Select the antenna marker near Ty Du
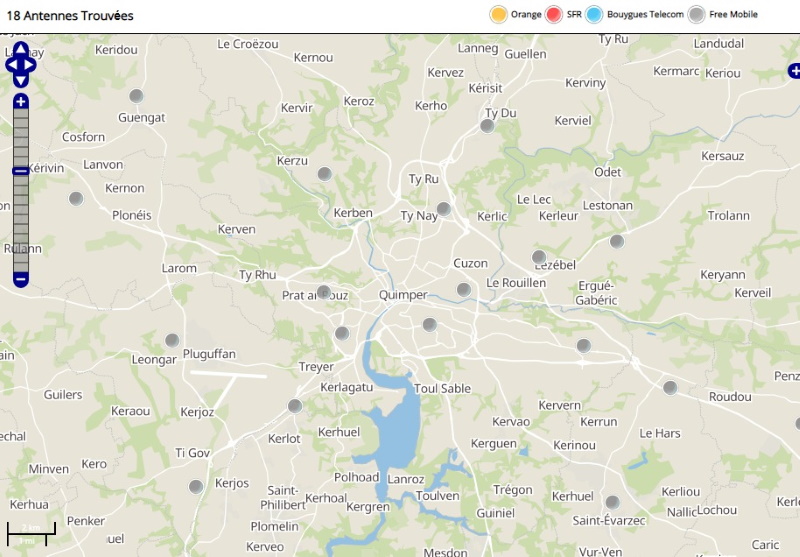The height and width of the screenshot is (557, 800). click(x=487, y=125)
